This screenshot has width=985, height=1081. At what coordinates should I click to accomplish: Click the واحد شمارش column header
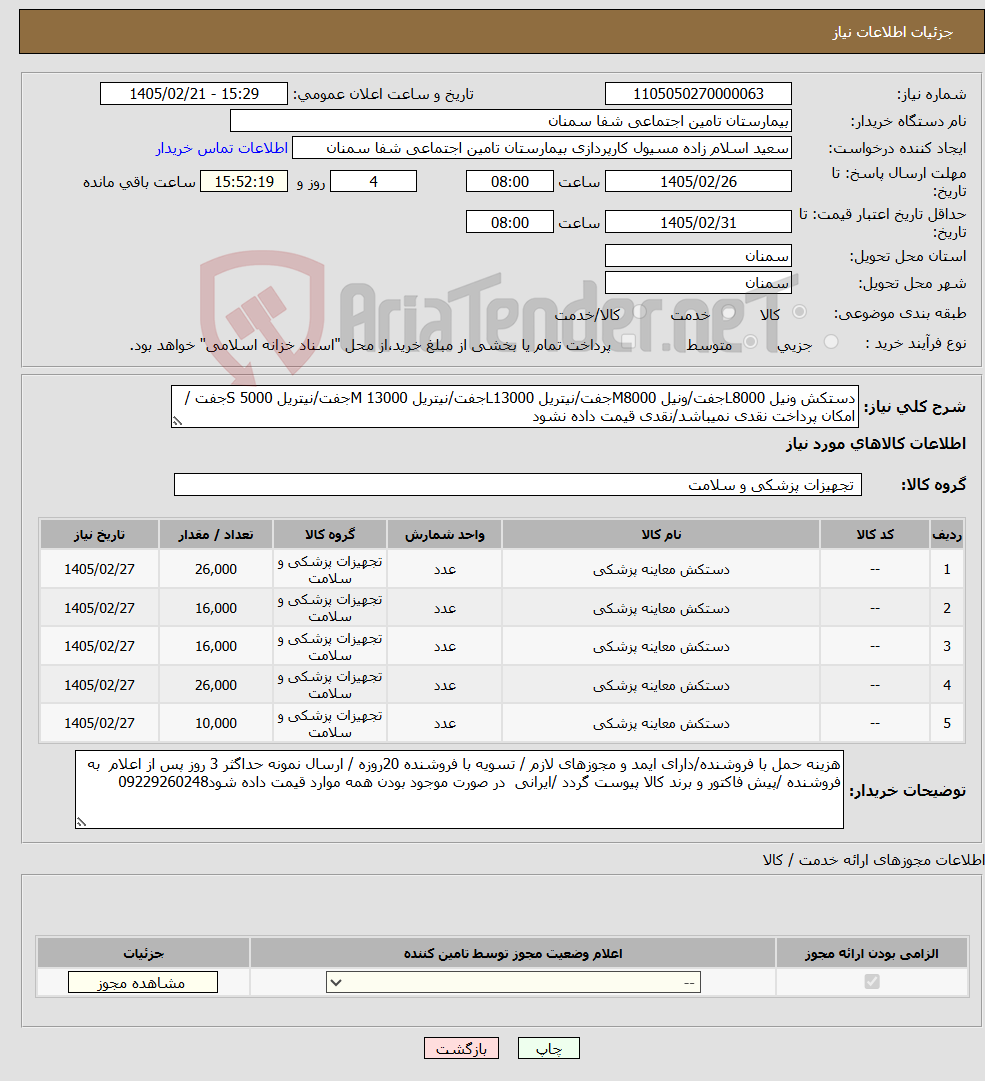point(445,534)
